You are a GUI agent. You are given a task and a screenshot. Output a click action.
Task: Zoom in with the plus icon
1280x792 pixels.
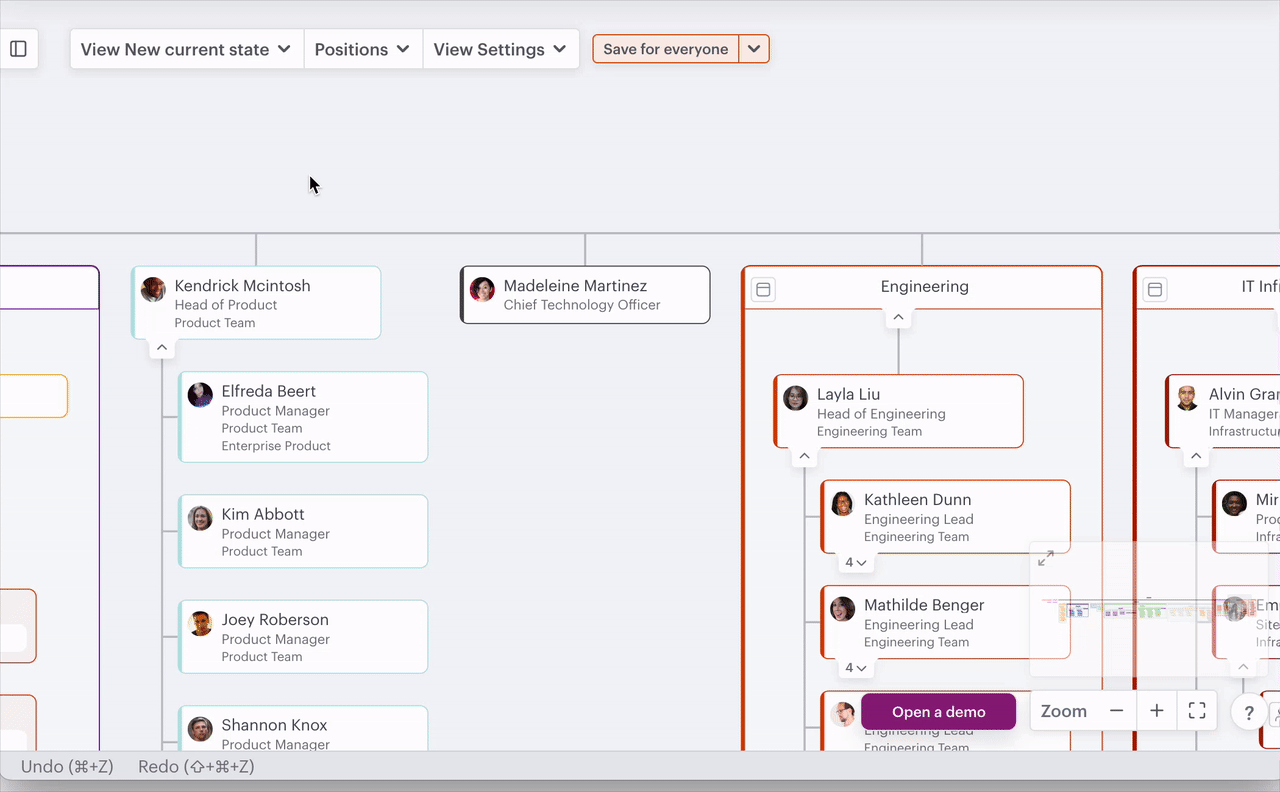[x=1157, y=711]
